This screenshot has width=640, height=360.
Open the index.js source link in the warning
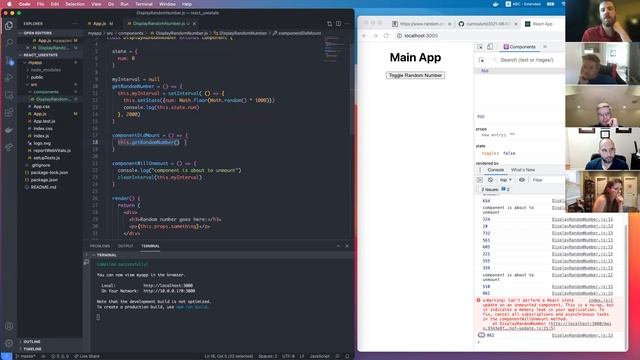click(x=600, y=300)
